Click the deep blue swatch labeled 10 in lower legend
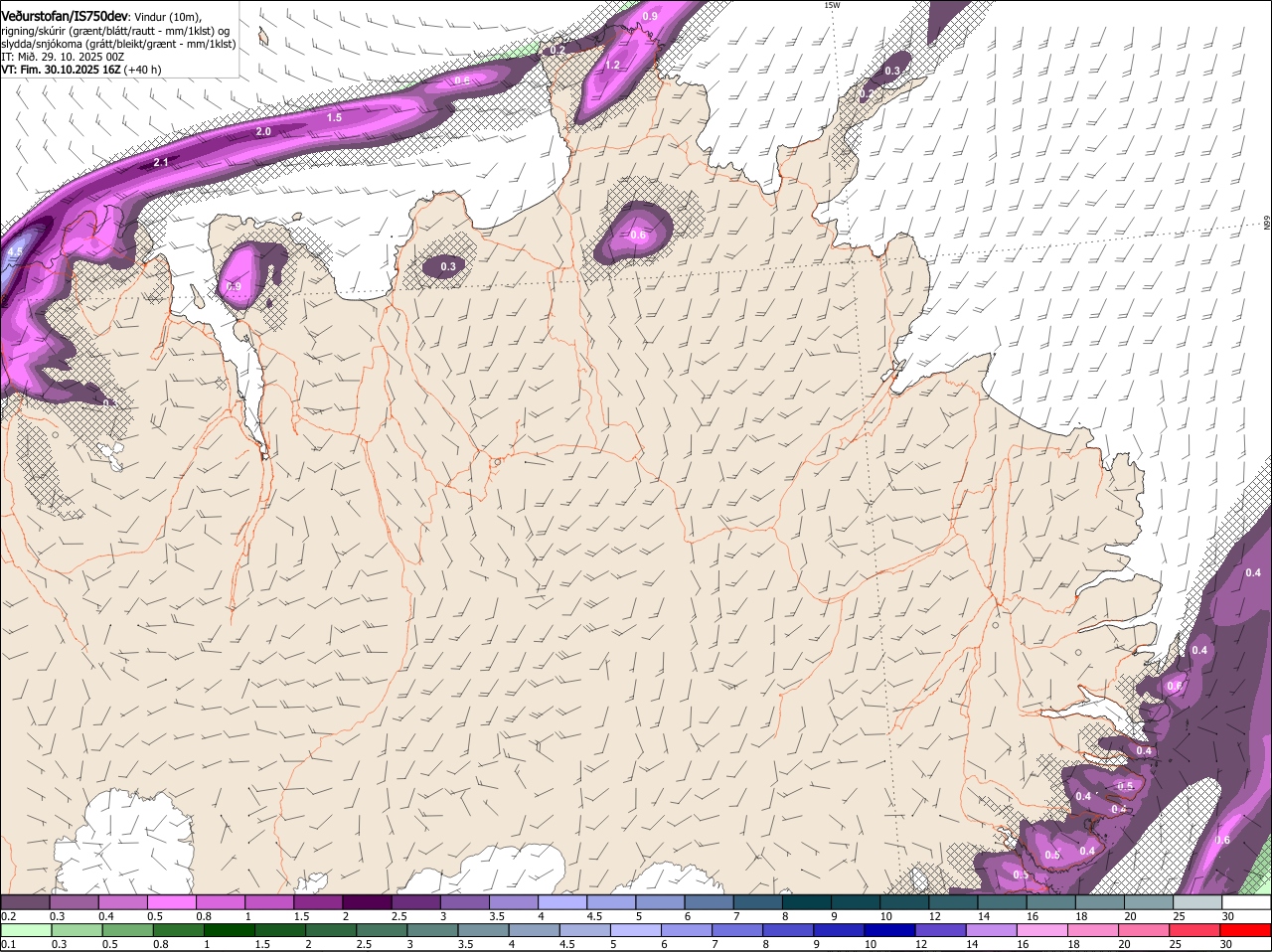This screenshot has width=1272, height=952. [891, 930]
